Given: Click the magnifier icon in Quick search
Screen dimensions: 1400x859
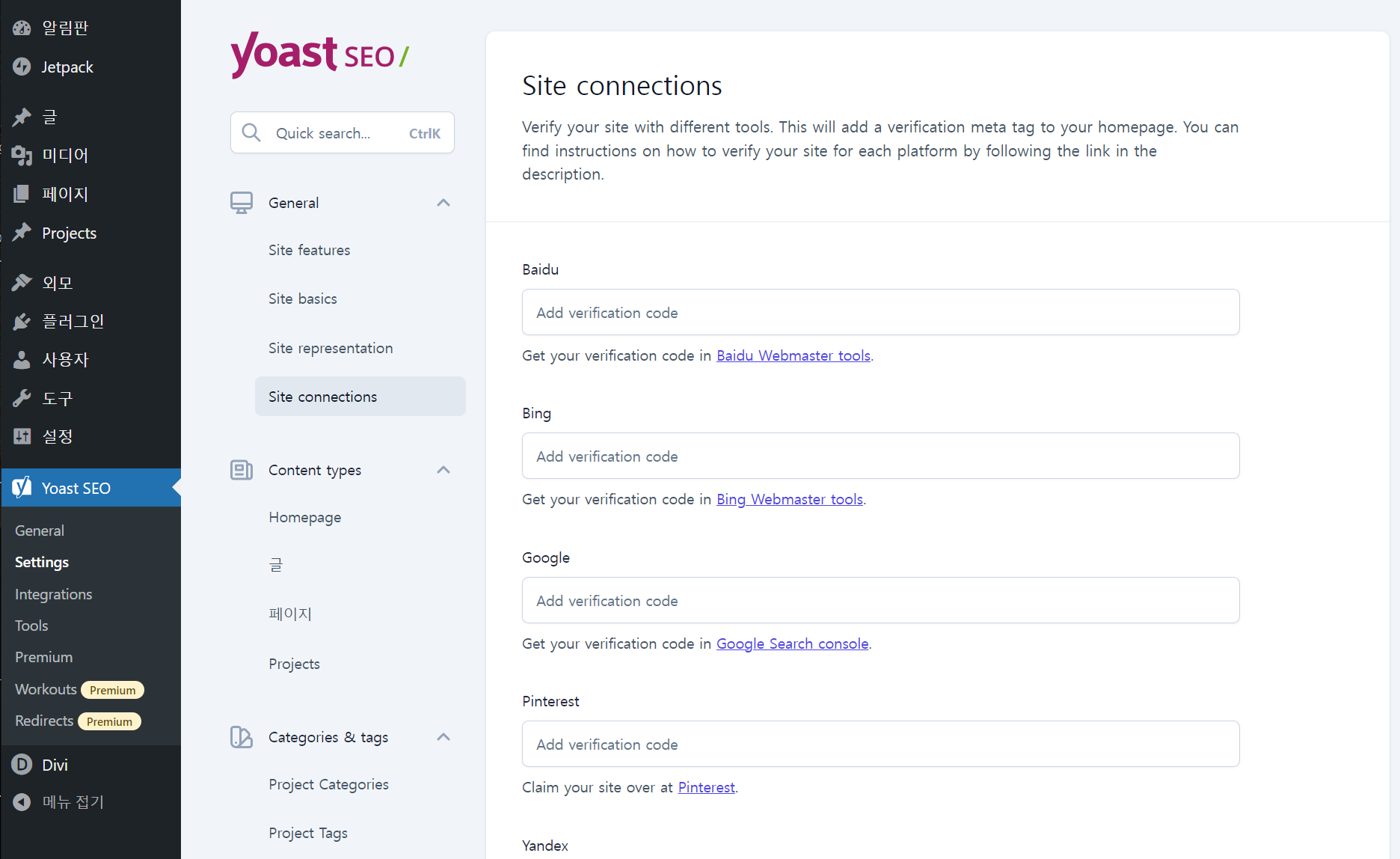Looking at the screenshot, I should [251, 132].
